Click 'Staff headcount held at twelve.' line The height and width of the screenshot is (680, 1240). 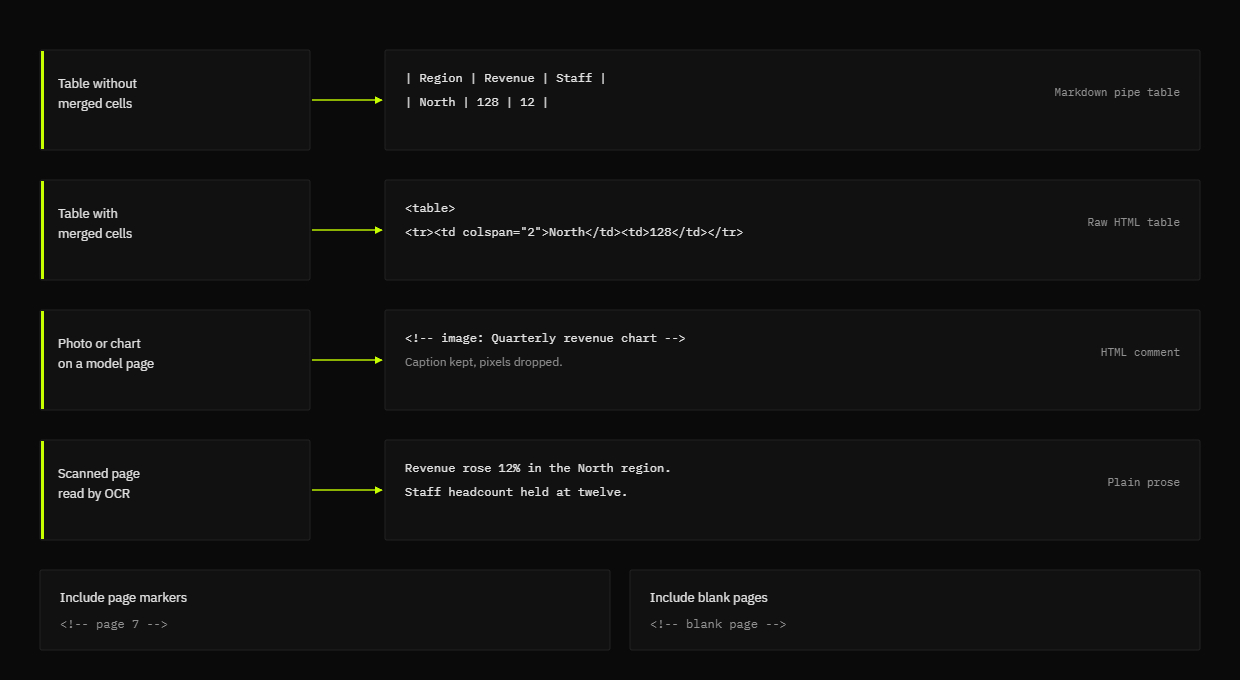click(x=516, y=492)
